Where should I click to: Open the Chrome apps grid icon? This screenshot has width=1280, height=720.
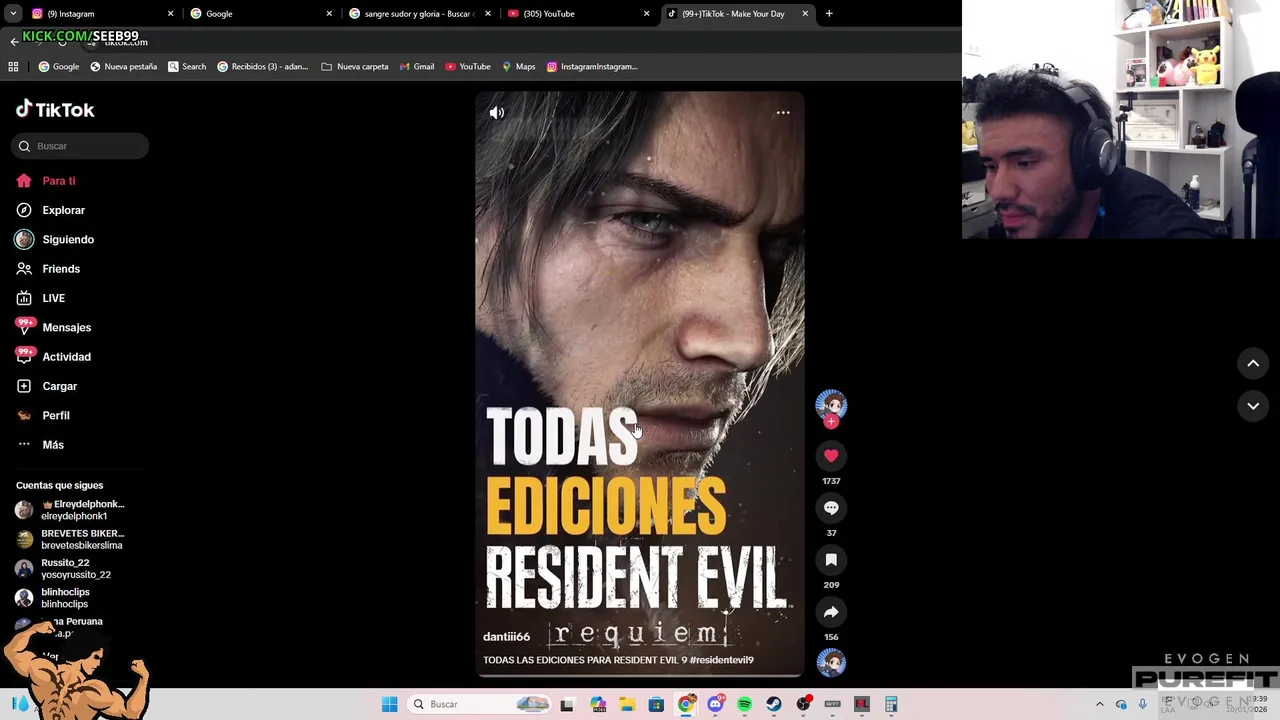[x=13, y=67]
